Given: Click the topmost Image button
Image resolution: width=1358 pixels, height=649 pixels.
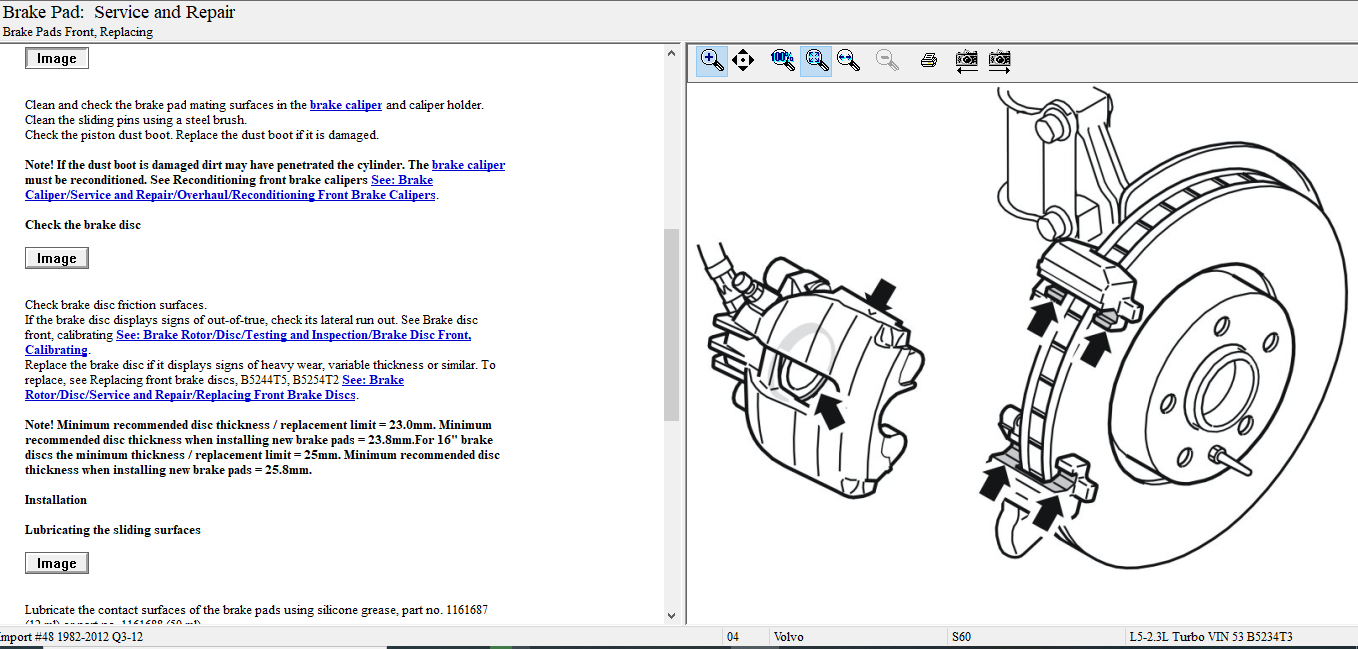Looking at the screenshot, I should pyautogui.click(x=57, y=58).
